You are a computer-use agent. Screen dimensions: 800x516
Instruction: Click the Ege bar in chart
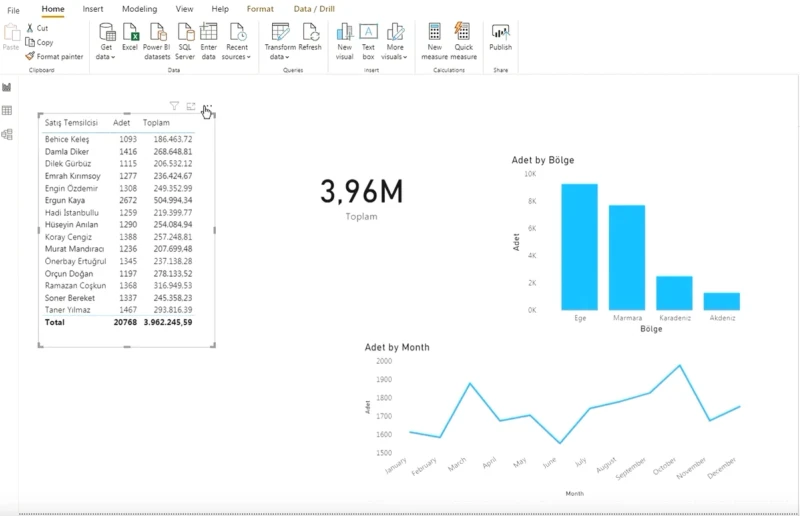(x=580, y=247)
